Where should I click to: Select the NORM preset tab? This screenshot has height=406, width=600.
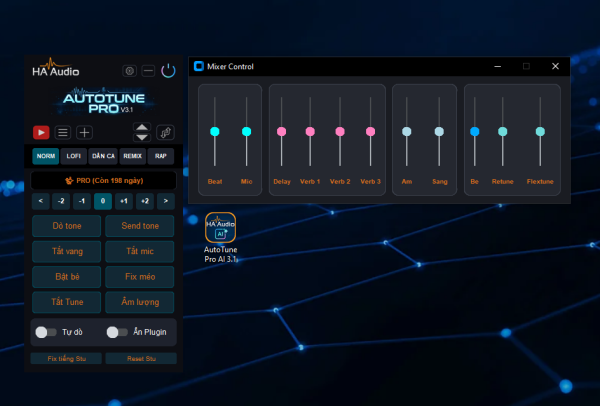coord(46,156)
